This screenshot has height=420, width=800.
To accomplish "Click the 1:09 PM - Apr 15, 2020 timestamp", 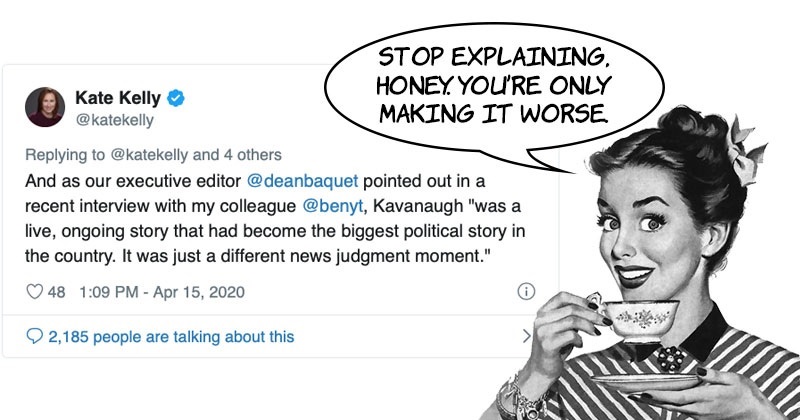I will click(162, 292).
